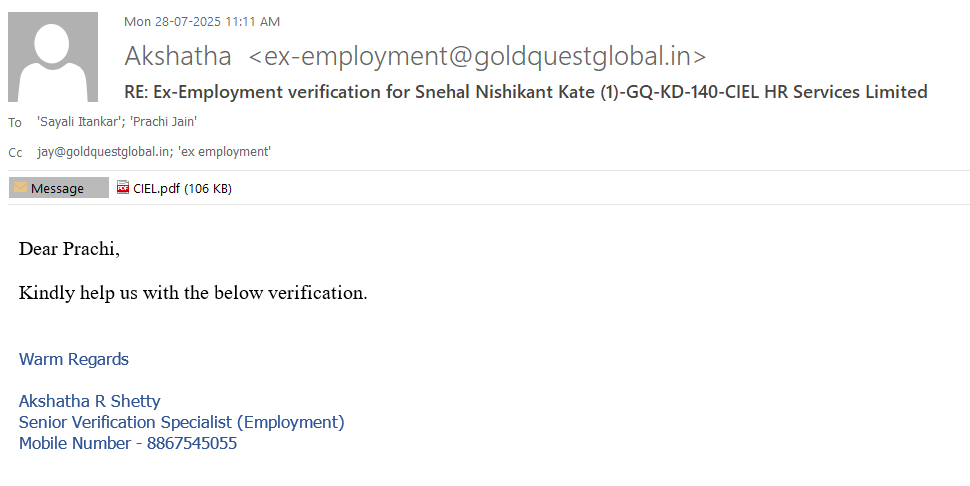
Task: Click the 'Warm Regards' sign-off text
Action: (74, 359)
